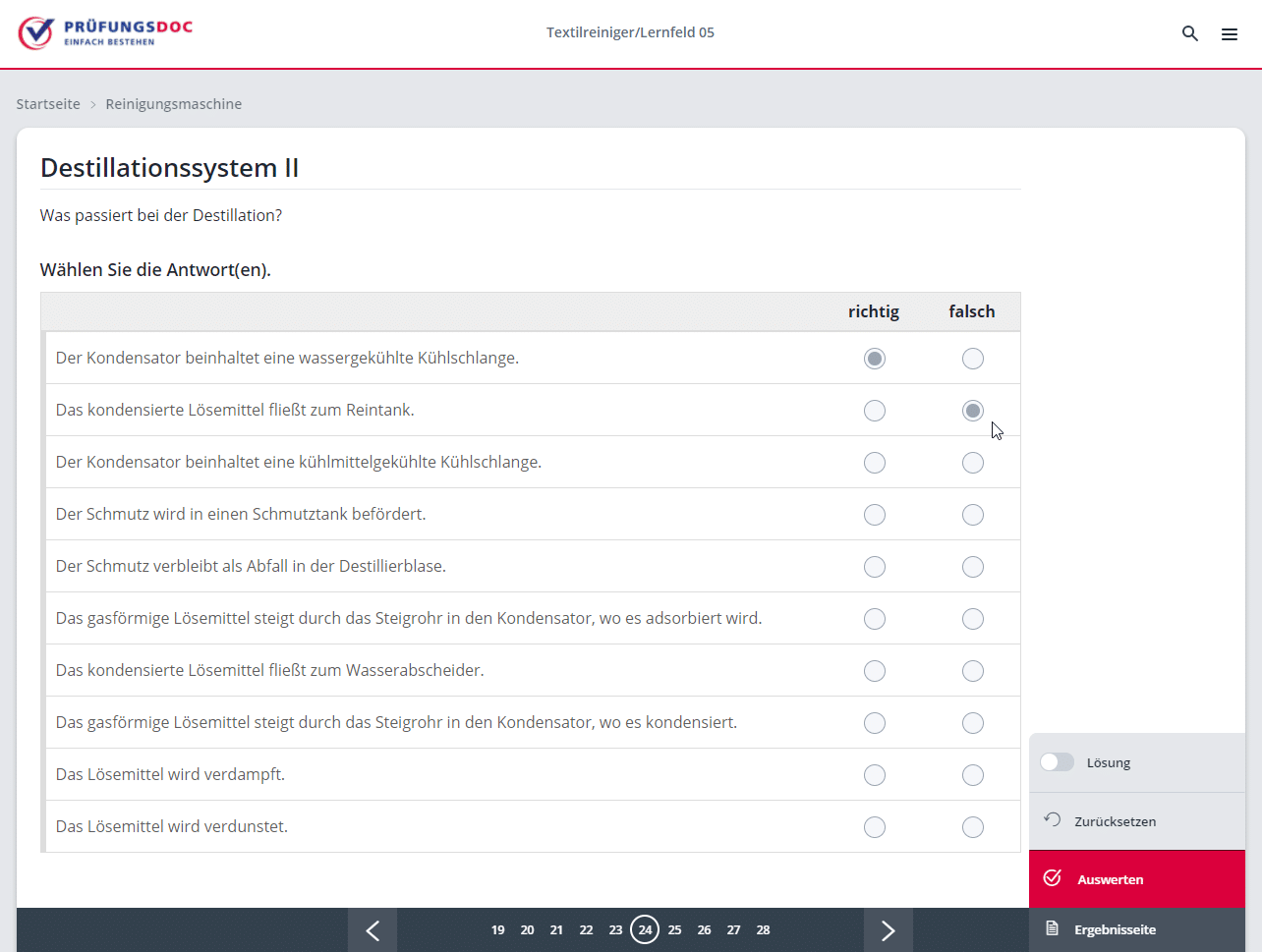
Task: Select falsch for 'Schmutz wird in einen Schmutztank'
Action: [972, 515]
